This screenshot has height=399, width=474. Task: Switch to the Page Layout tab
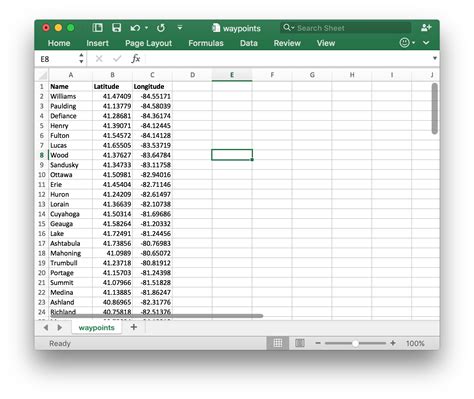click(148, 43)
